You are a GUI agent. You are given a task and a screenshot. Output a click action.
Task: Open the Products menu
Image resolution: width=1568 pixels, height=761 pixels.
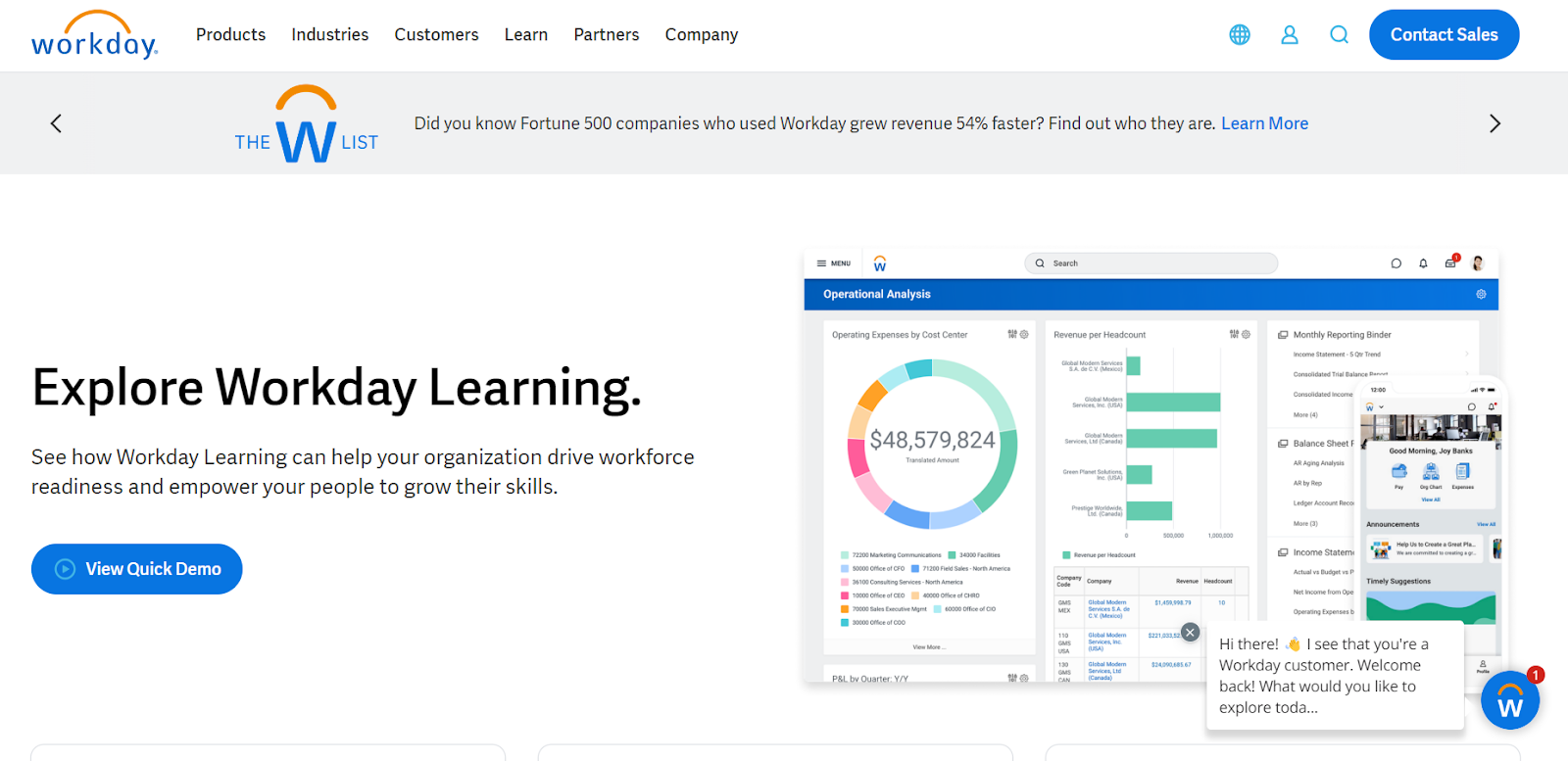point(230,35)
